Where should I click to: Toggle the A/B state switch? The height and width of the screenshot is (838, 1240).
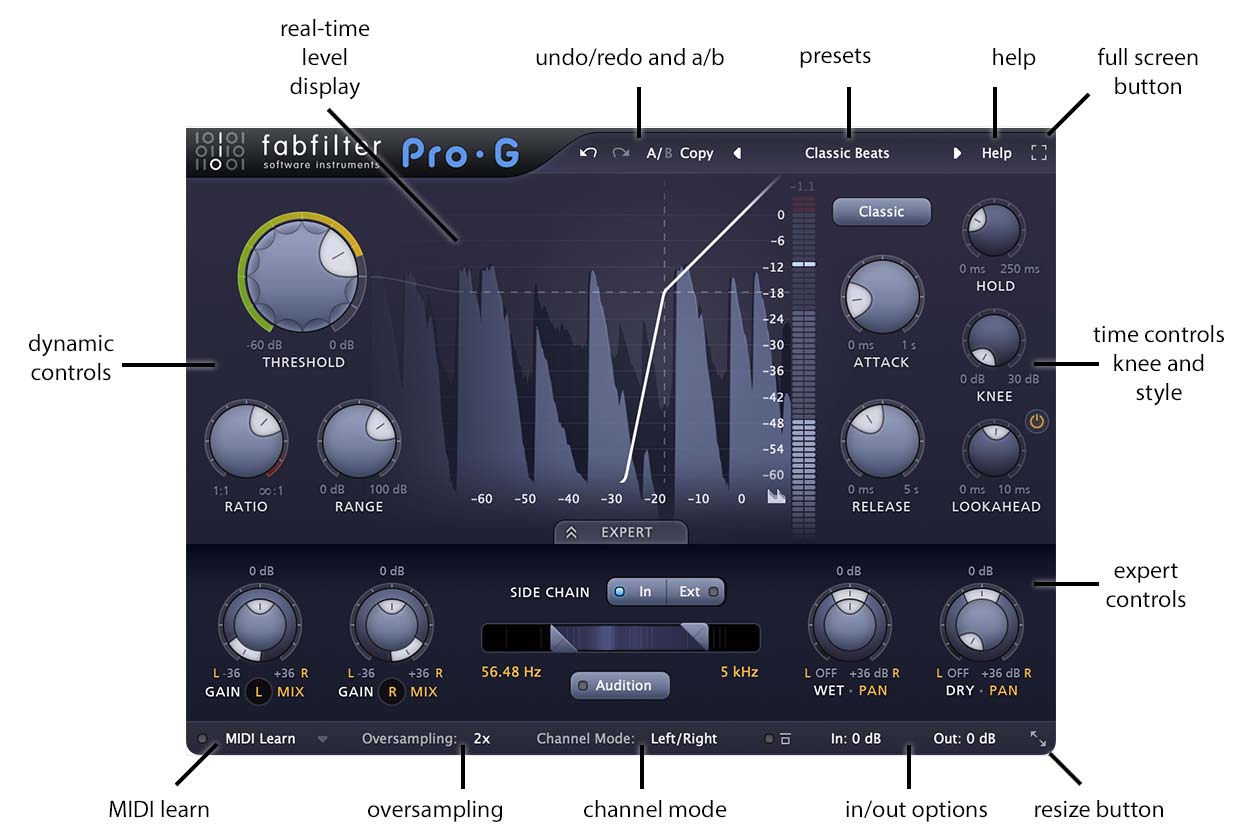[x=659, y=153]
